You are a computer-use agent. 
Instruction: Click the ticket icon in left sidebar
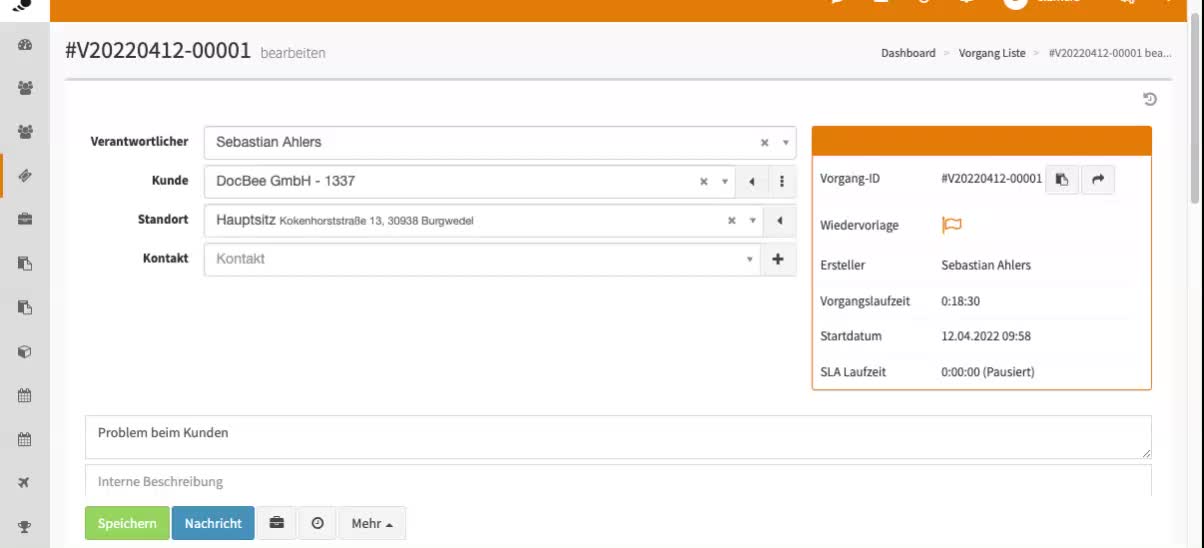tap(25, 176)
